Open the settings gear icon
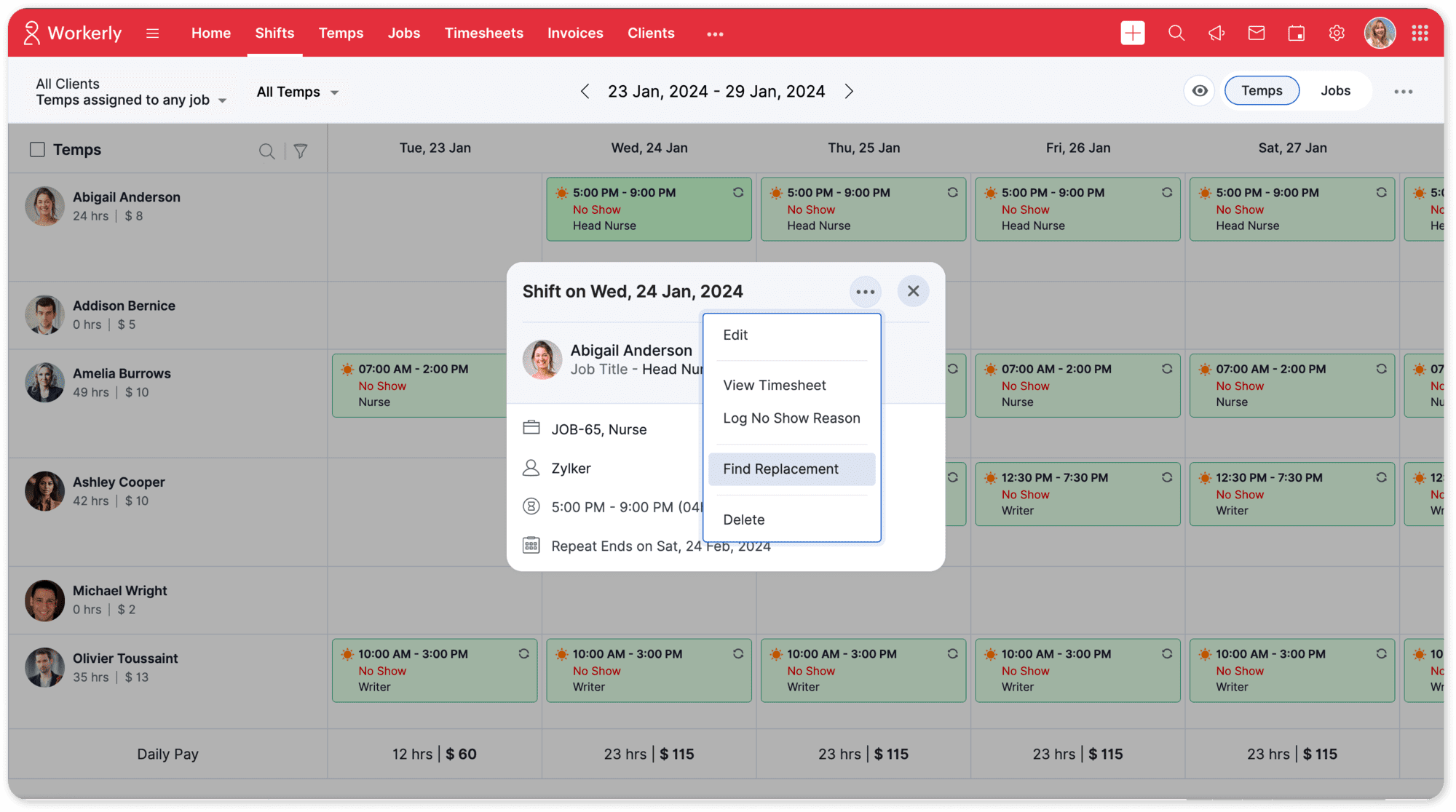 point(1336,33)
